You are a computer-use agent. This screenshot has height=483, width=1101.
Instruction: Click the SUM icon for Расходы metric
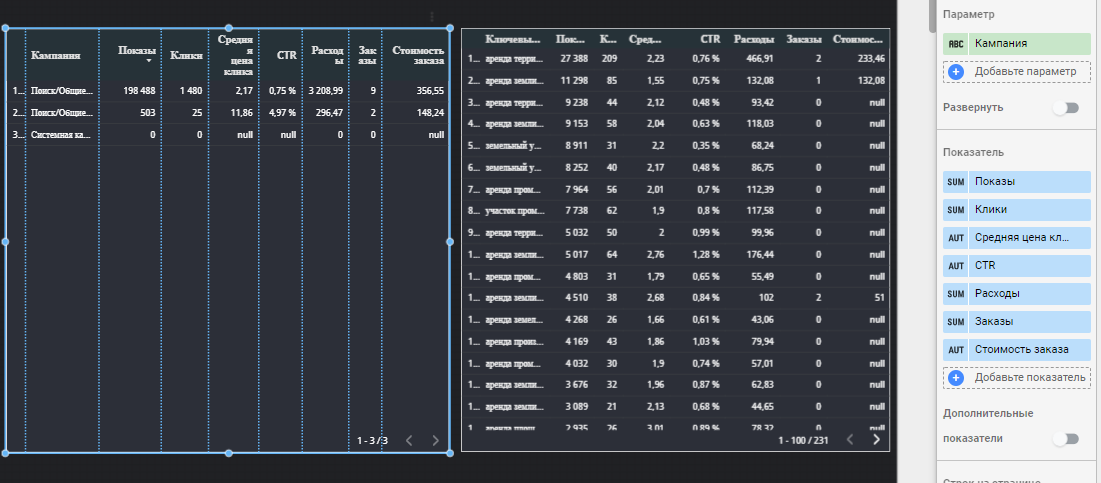pyautogui.click(x=955, y=294)
